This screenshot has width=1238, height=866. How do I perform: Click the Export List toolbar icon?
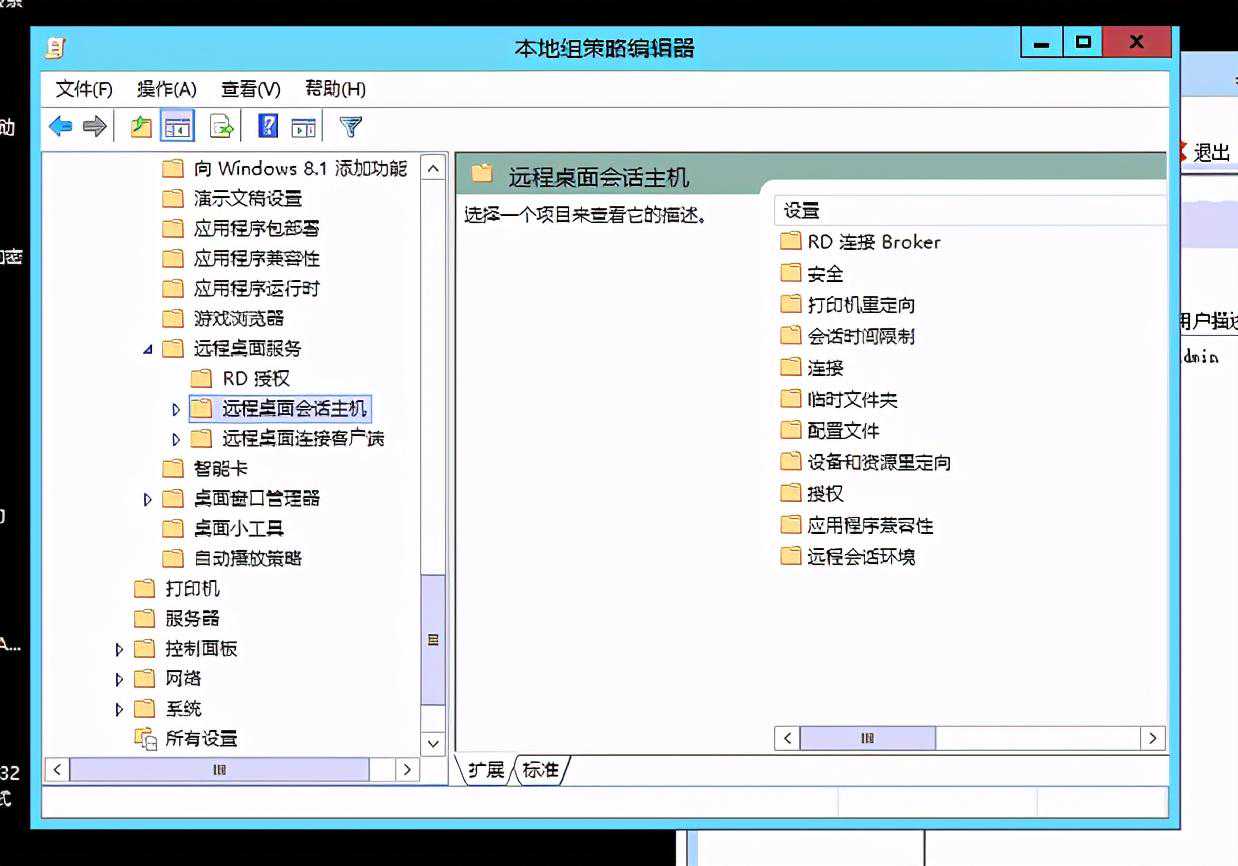(221, 127)
